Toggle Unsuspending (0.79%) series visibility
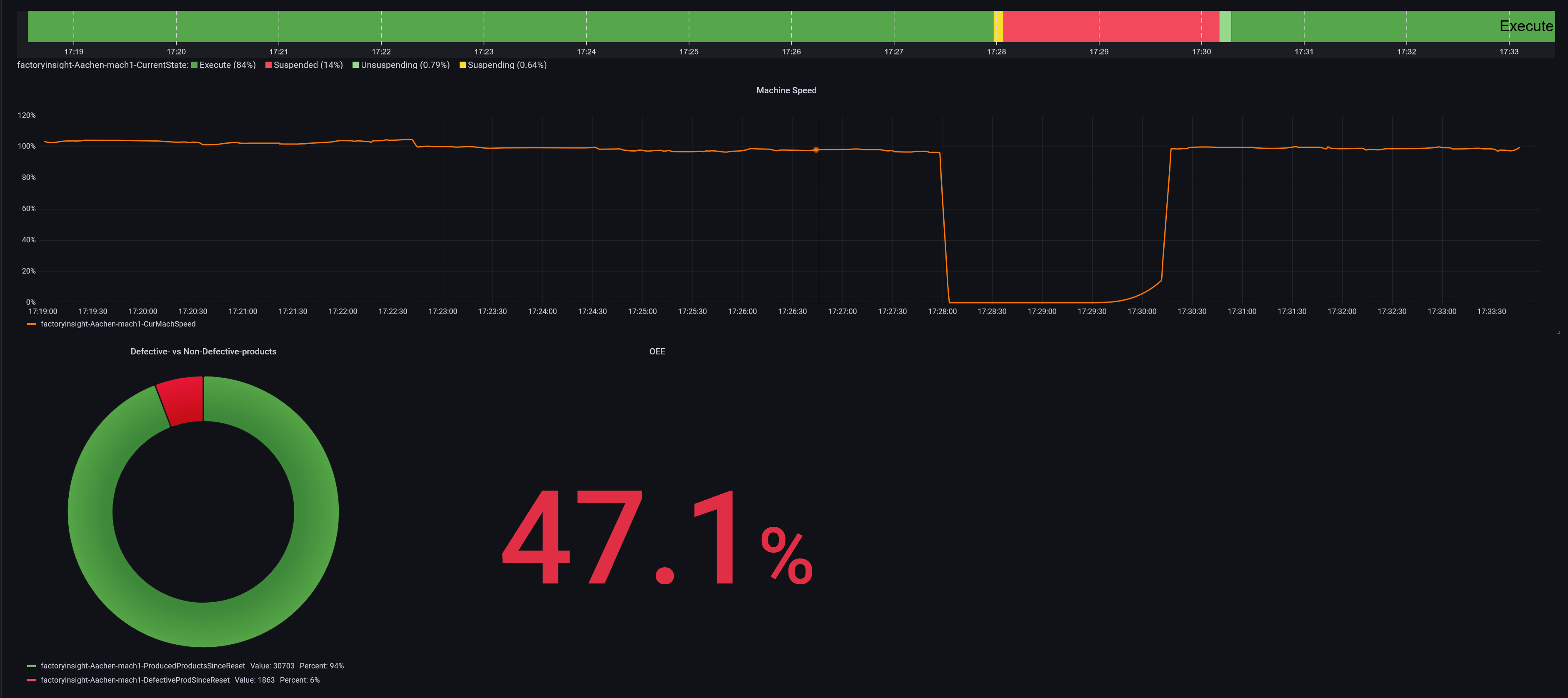 405,65
